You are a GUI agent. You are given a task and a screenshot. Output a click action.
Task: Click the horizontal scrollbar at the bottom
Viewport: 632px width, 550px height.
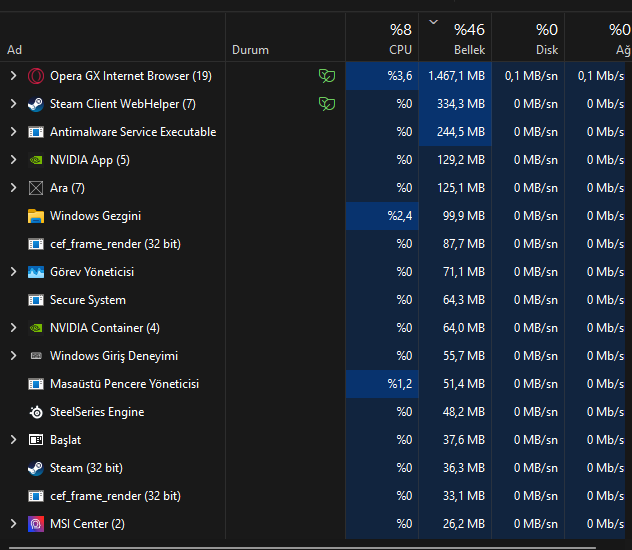coord(302,548)
